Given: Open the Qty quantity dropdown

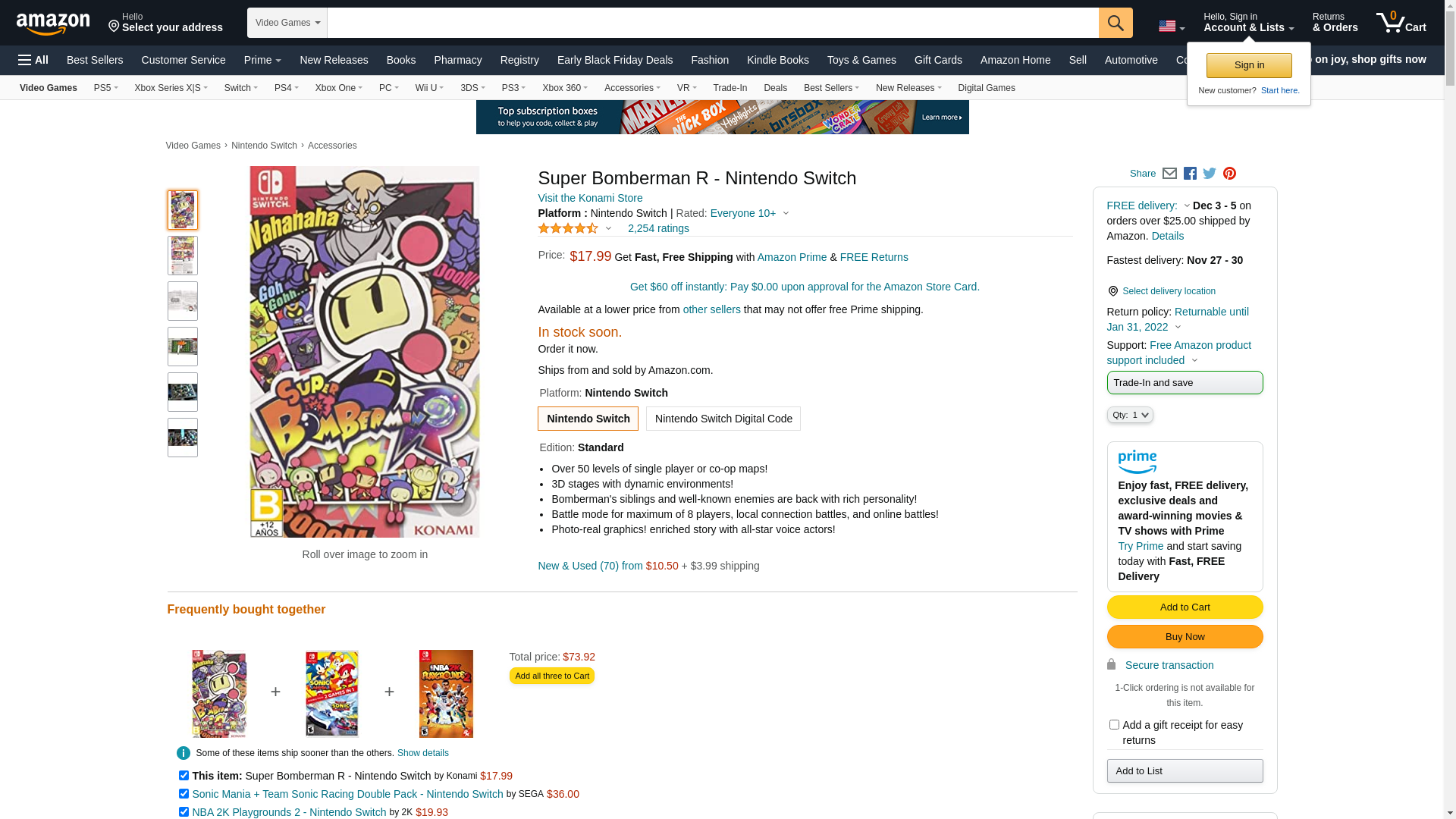Looking at the screenshot, I should [1130, 415].
